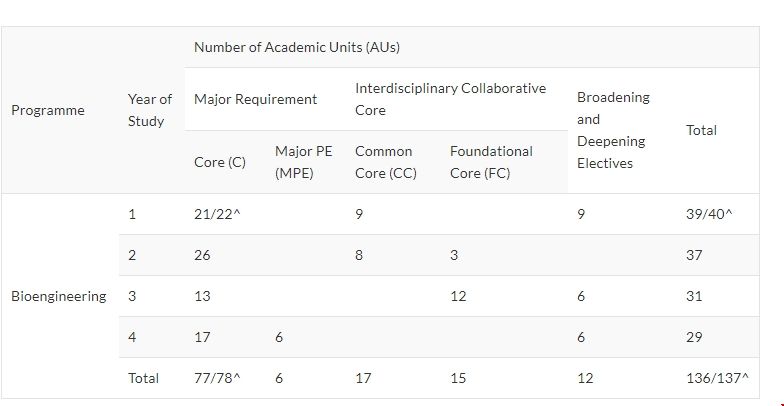
Task: Select the Interdisciplinary Collaborative Core header
Action: point(450,99)
